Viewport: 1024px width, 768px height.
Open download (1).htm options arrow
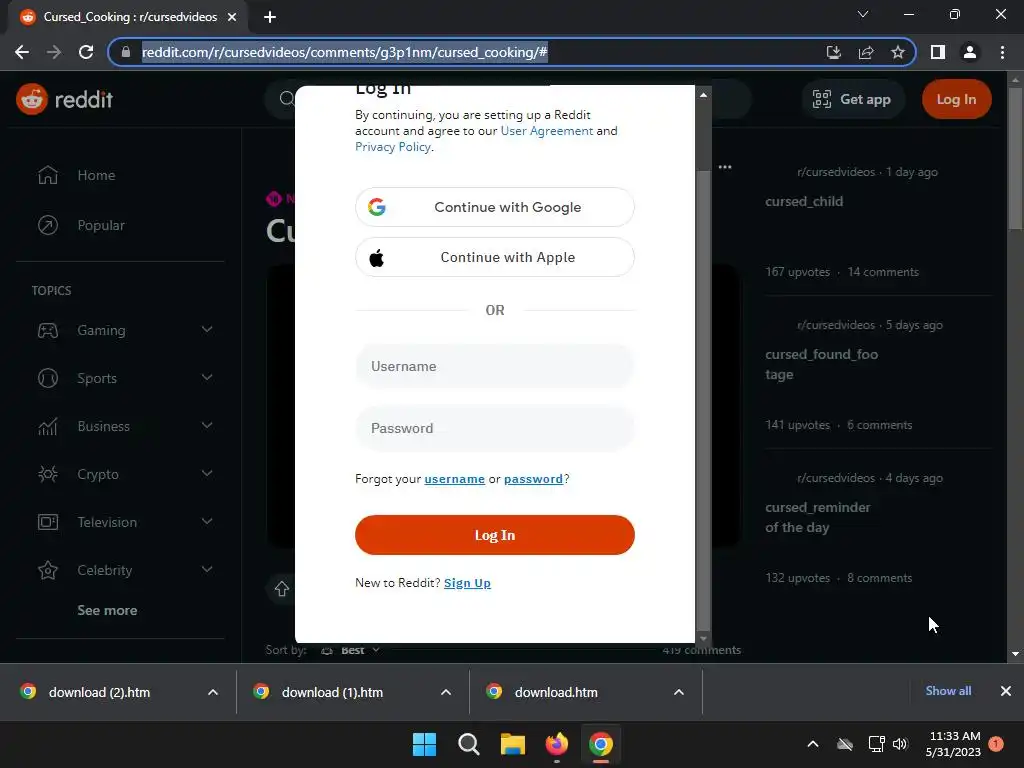[446, 692]
